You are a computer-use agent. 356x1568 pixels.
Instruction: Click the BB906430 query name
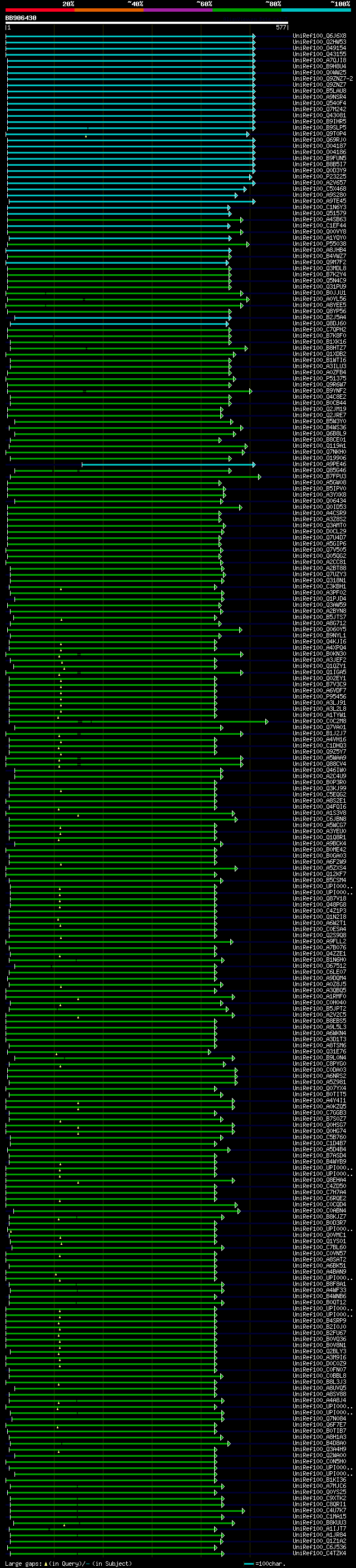(21, 18)
